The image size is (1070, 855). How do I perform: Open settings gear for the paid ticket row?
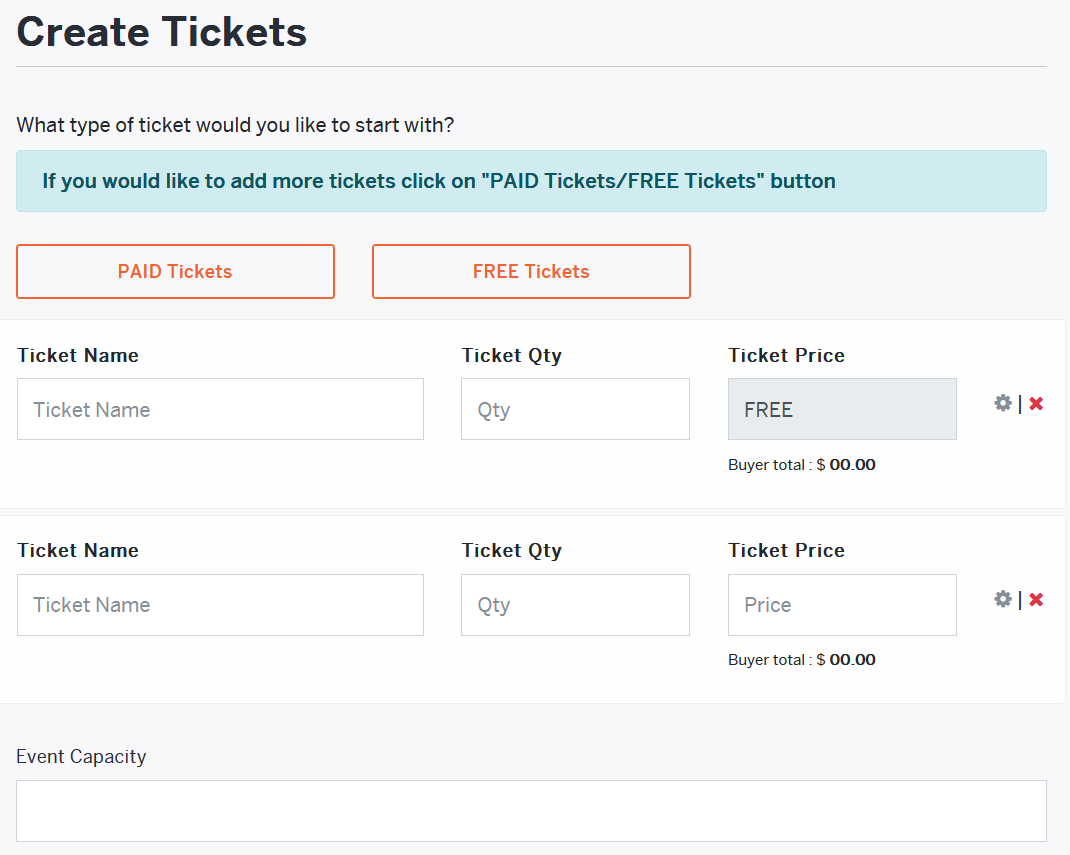pyautogui.click(x=1002, y=599)
